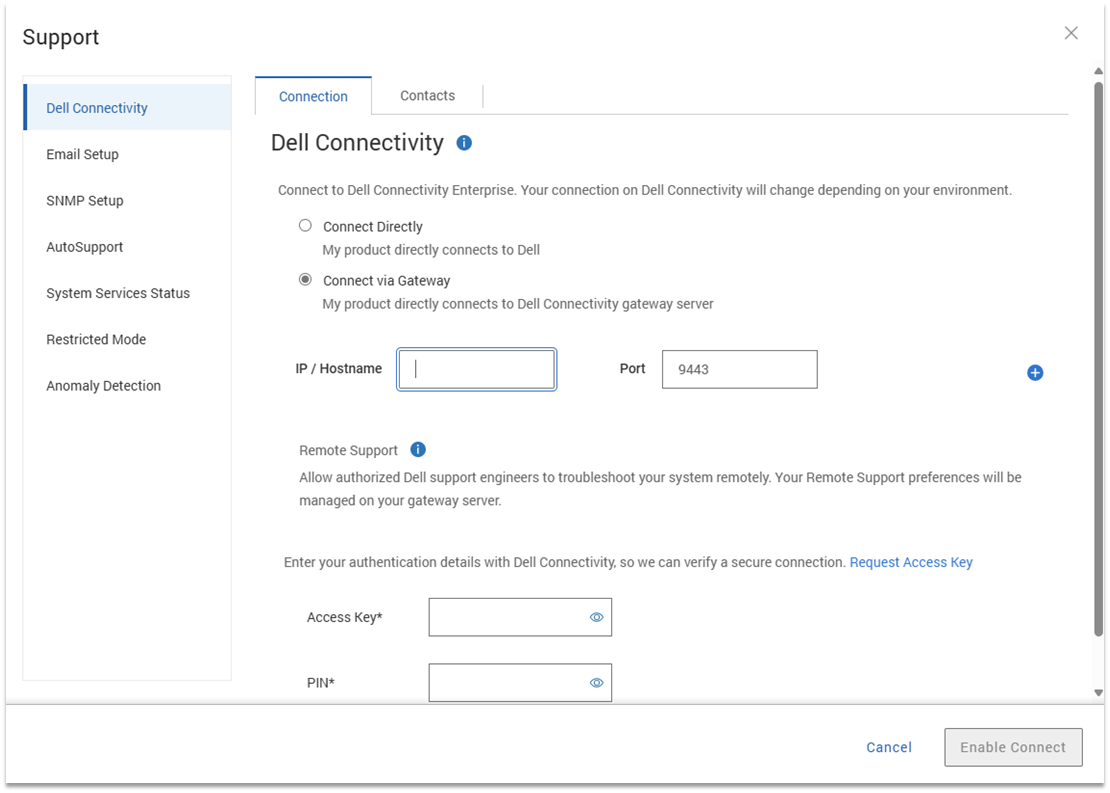
Task: Open the Anomaly Detection section
Action: coord(103,386)
